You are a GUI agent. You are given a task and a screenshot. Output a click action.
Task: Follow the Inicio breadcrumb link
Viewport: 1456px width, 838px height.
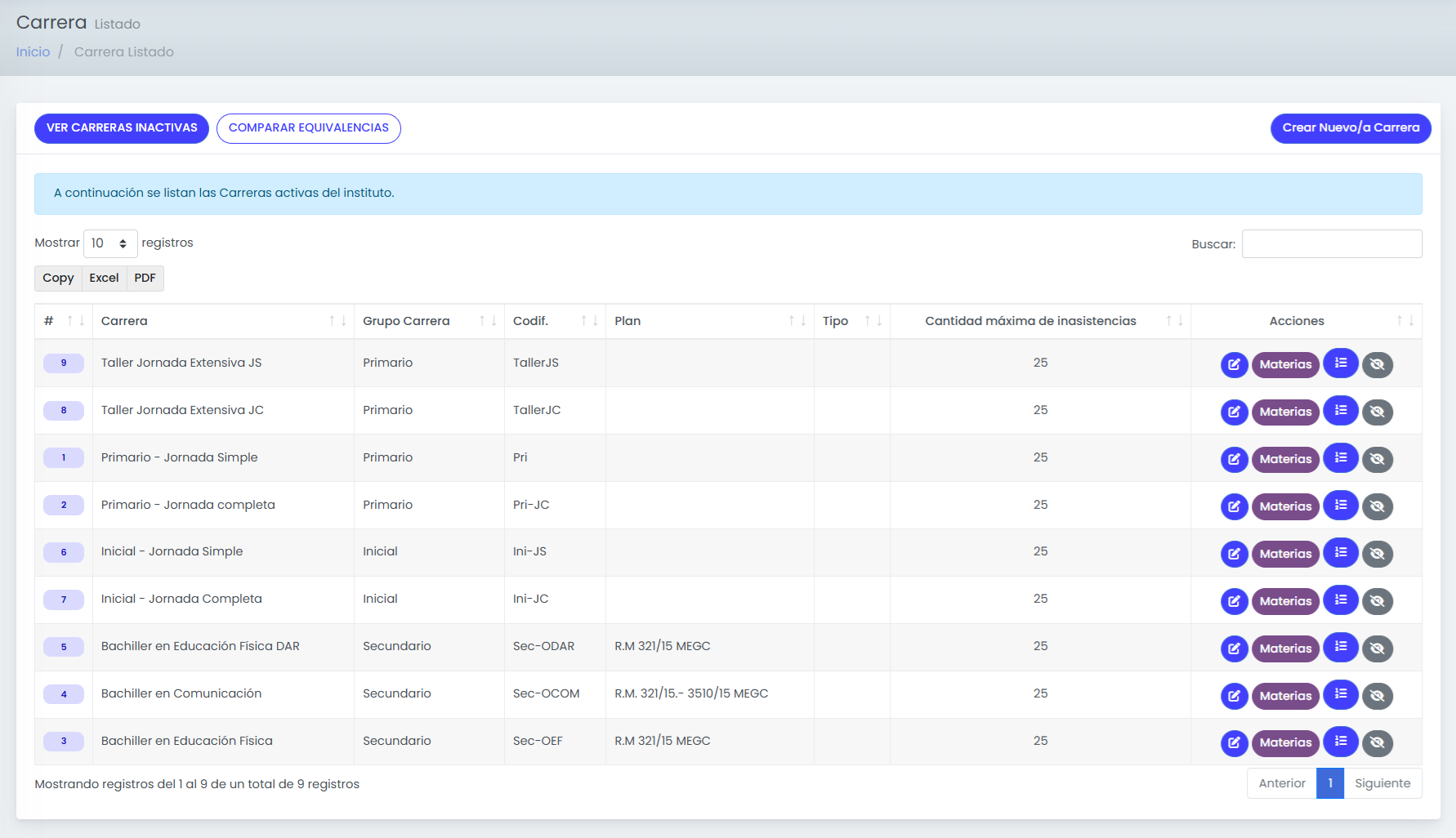point(33,51)
